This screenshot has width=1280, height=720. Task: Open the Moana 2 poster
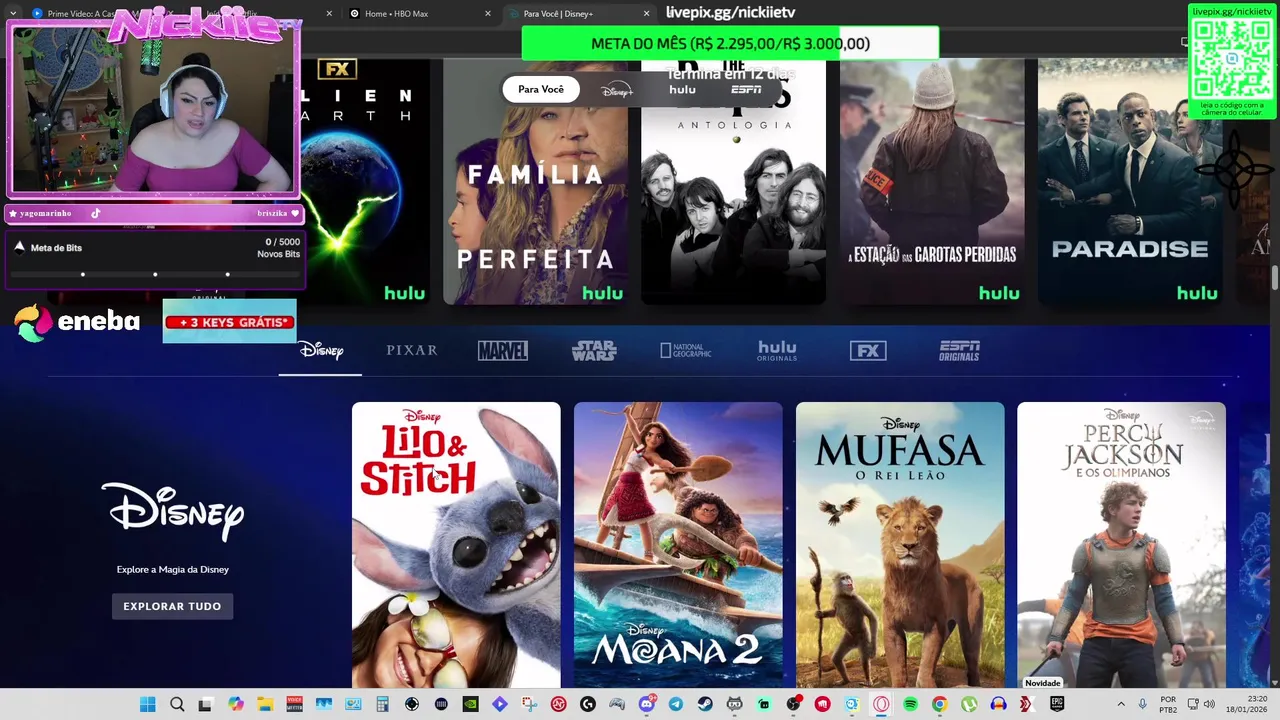(678, 545)
